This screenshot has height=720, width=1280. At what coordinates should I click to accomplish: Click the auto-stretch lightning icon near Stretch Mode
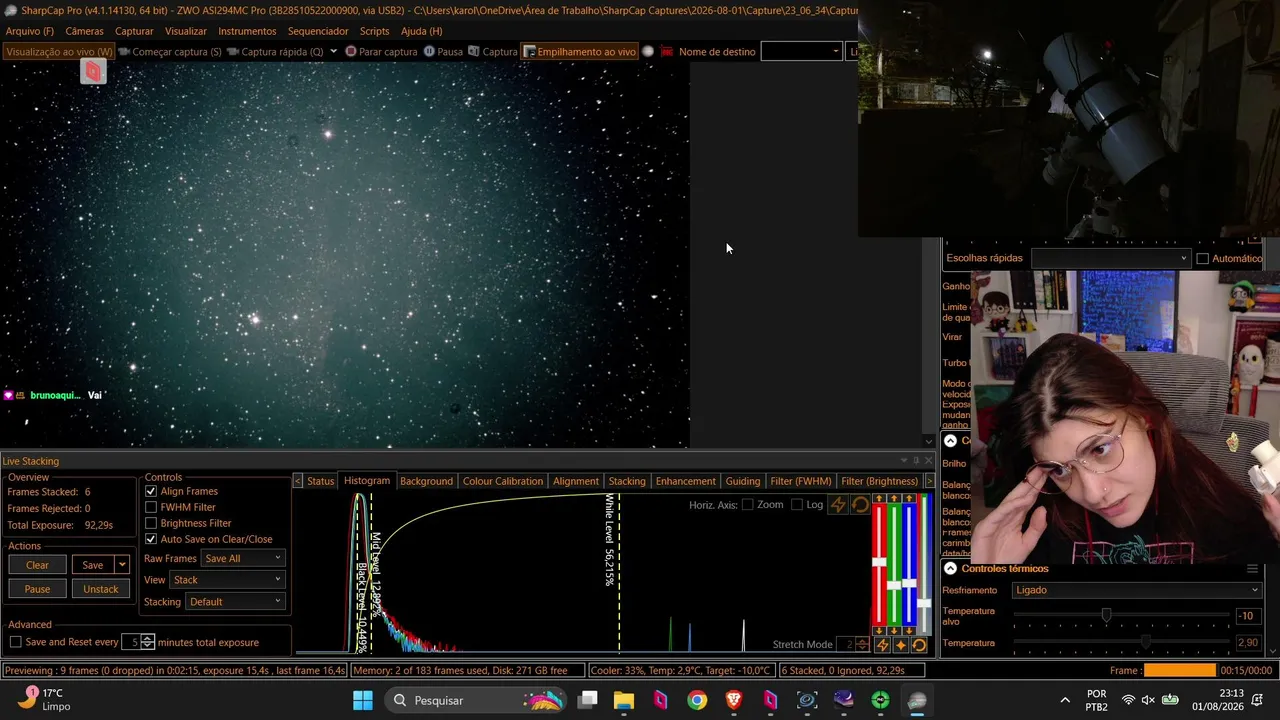click(882, 645)
